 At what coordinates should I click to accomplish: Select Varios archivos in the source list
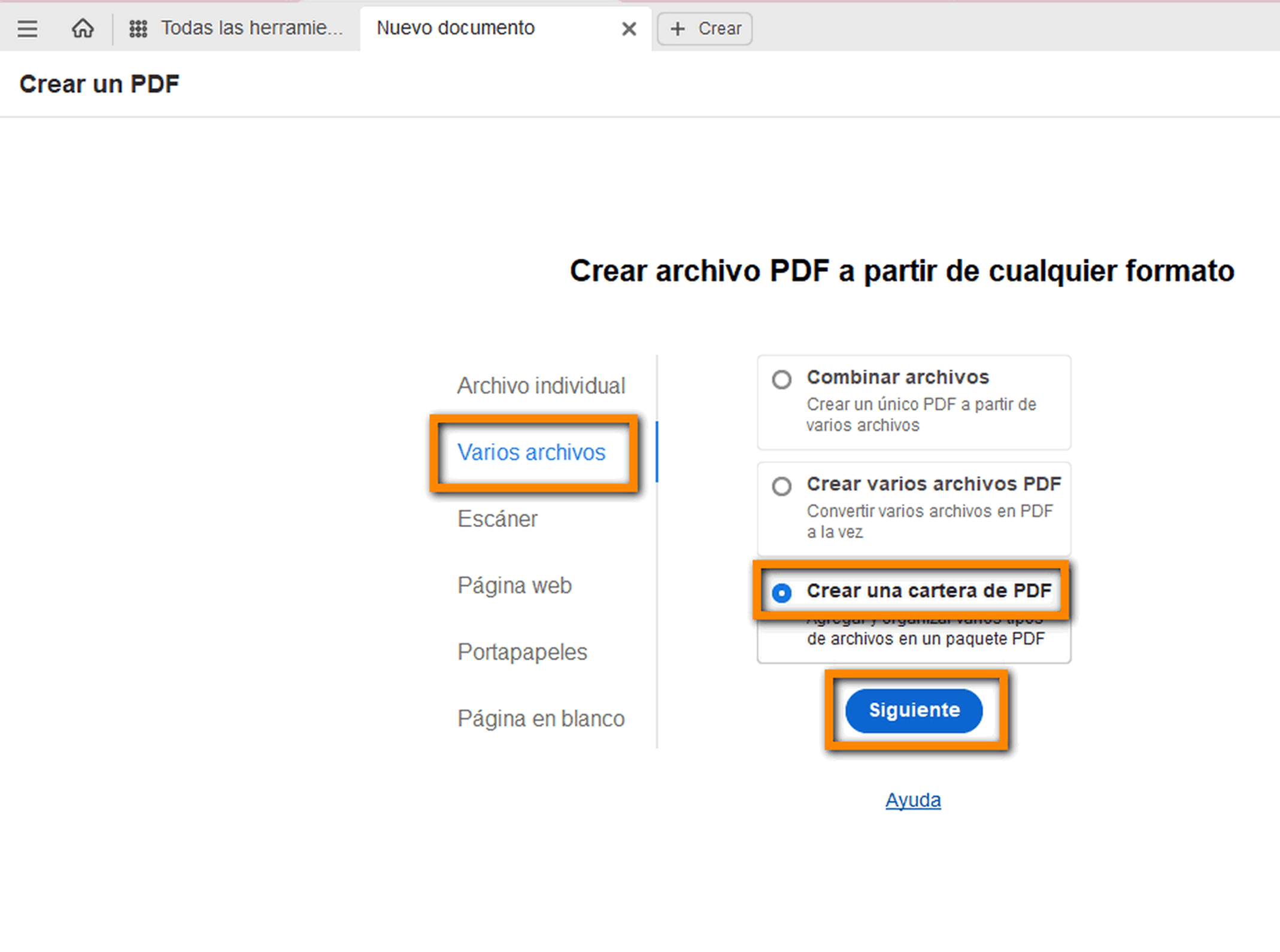(531, 453)
